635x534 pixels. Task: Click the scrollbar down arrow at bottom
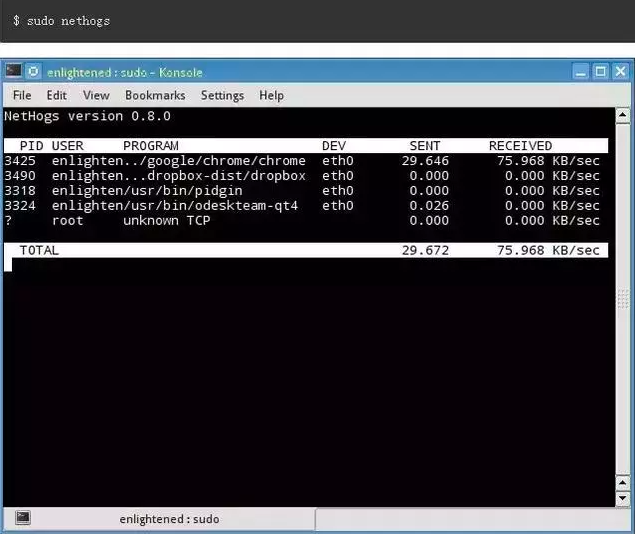click(x=622, y=498)
